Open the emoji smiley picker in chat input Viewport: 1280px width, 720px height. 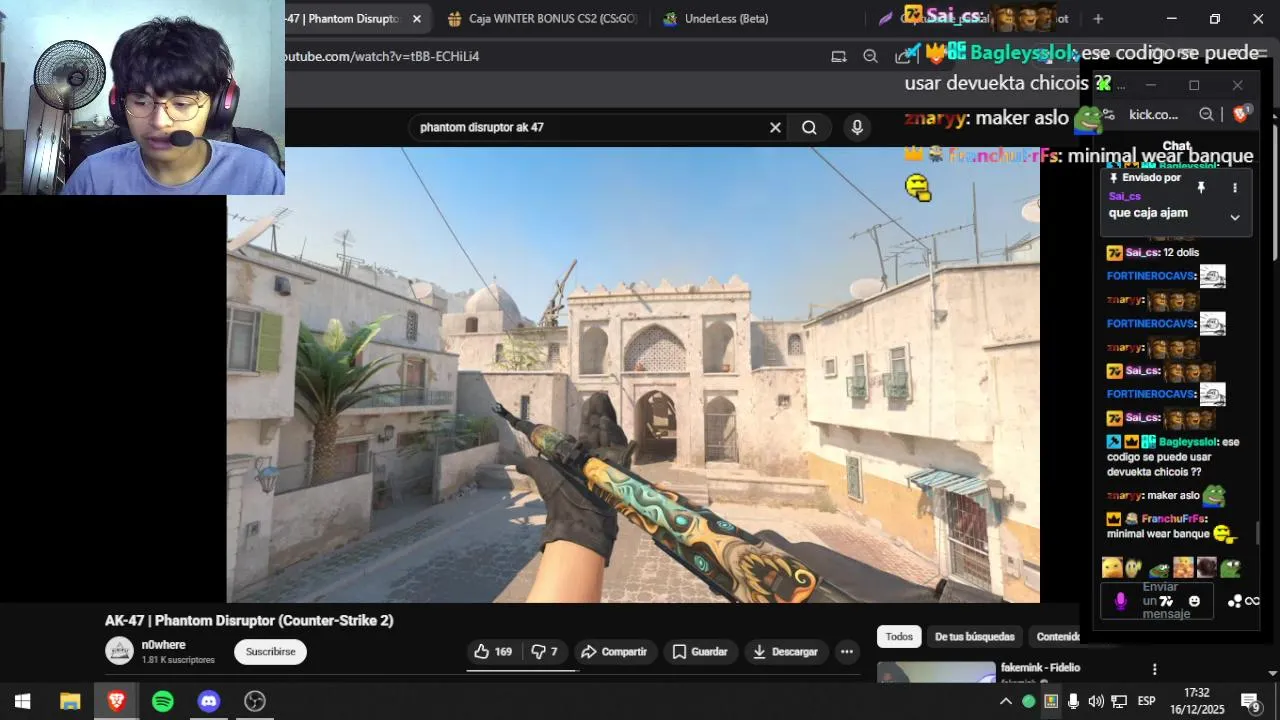pyautogui.click(x=1194, y=601)
